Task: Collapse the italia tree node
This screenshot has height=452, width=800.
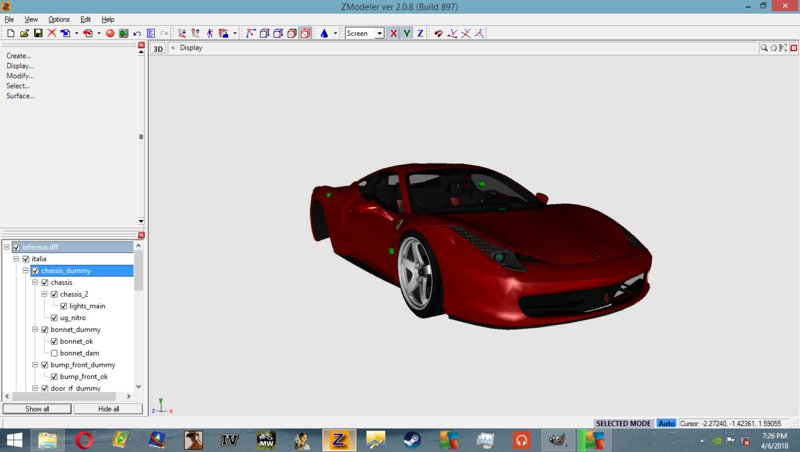Action: point(16,259)
